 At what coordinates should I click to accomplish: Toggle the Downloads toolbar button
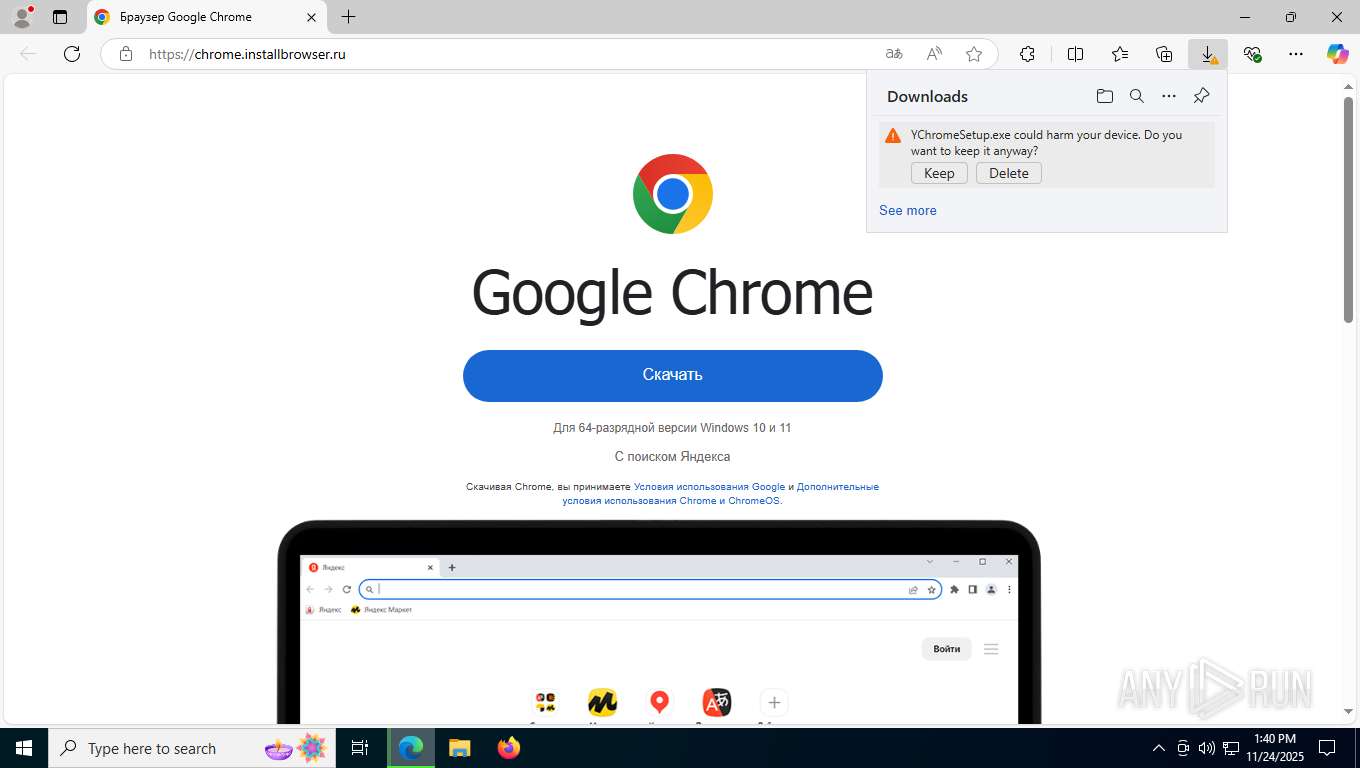[1208, 54]
